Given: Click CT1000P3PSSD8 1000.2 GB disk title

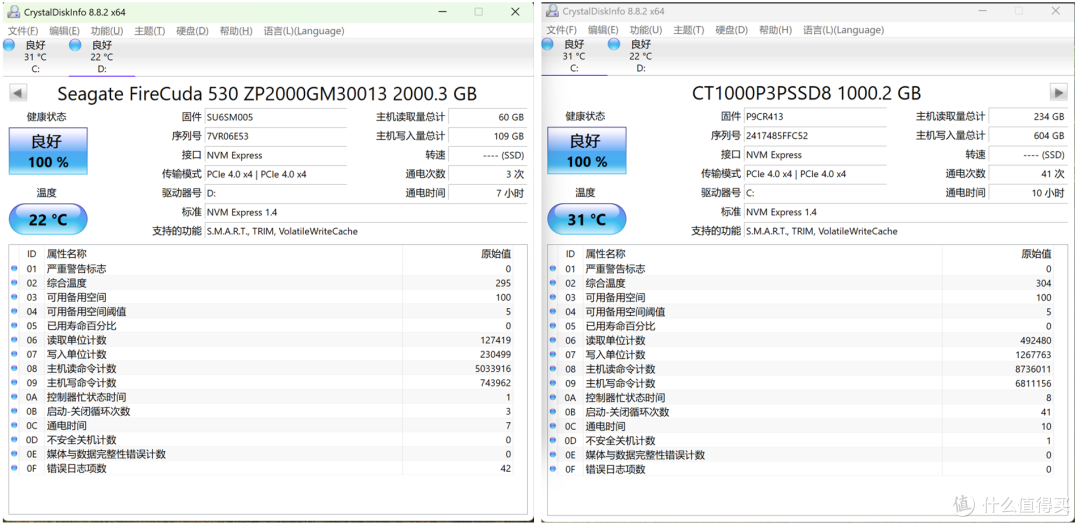Looking at the screenshot, I should (x=807, y=93).
